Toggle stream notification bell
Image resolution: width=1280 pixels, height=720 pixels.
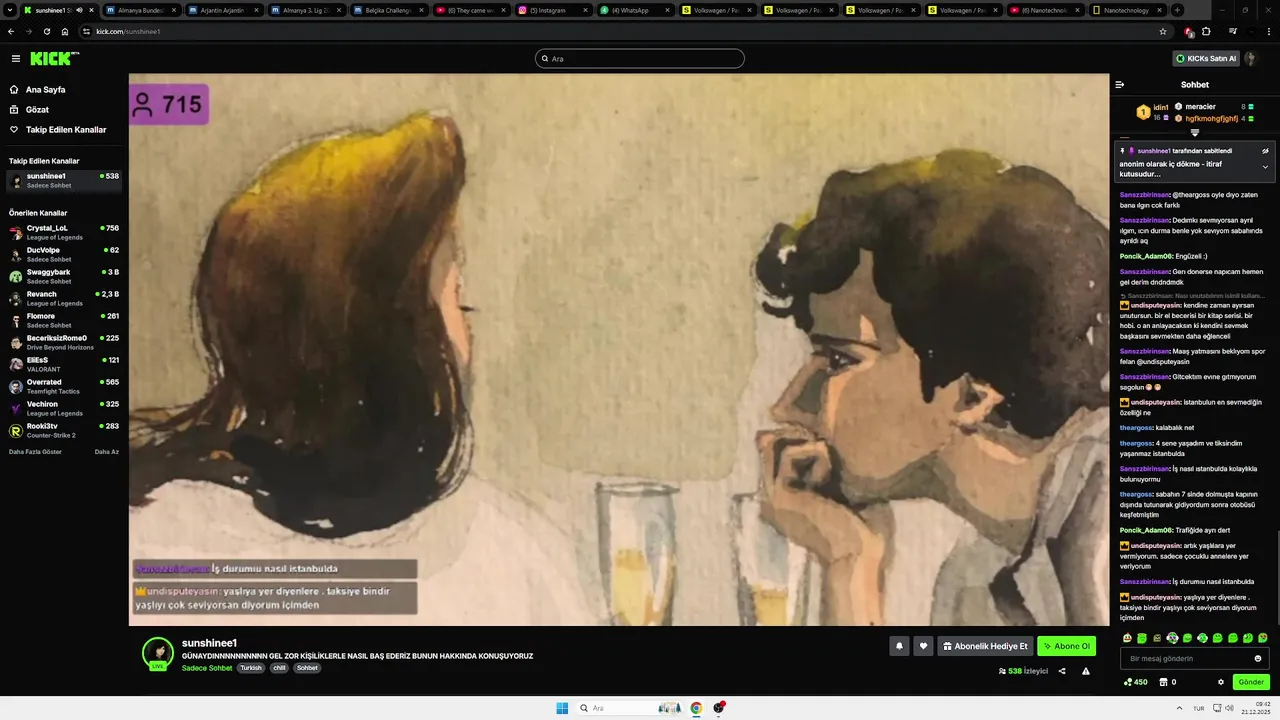(x=899, y=646)
